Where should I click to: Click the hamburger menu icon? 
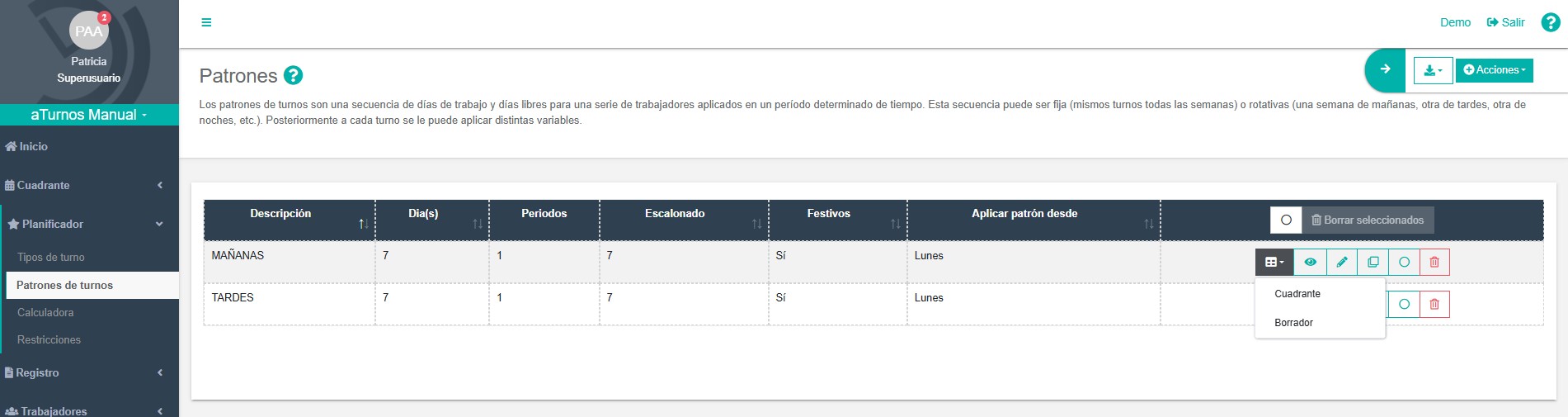point(206,22)
